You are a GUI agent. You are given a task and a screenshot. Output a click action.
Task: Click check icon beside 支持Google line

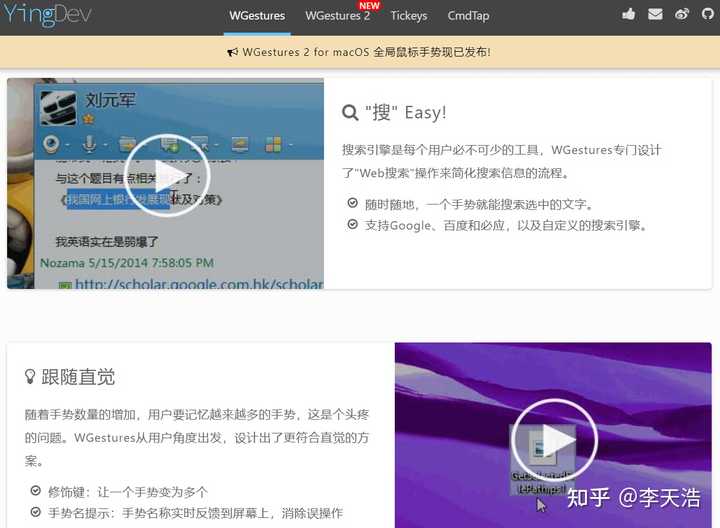[x=353, y=224]
